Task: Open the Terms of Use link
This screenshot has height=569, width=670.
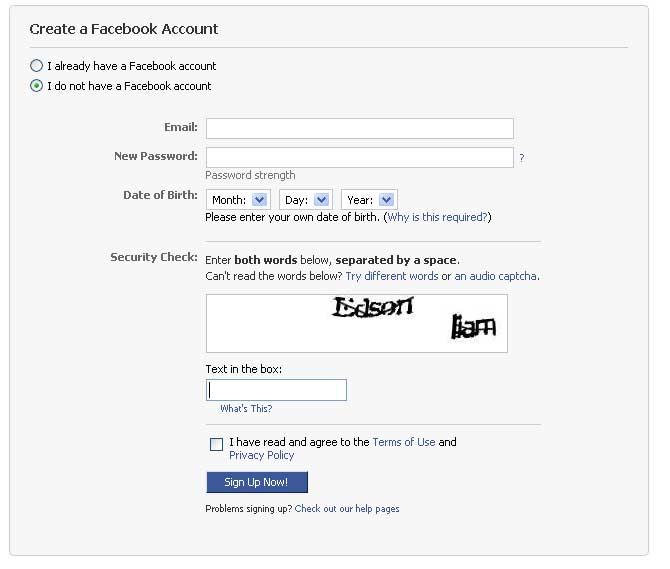Action: click(x=404, y=442)
